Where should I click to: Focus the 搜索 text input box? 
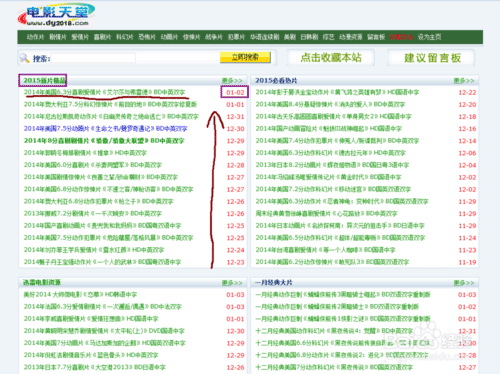tap(93, 58)
